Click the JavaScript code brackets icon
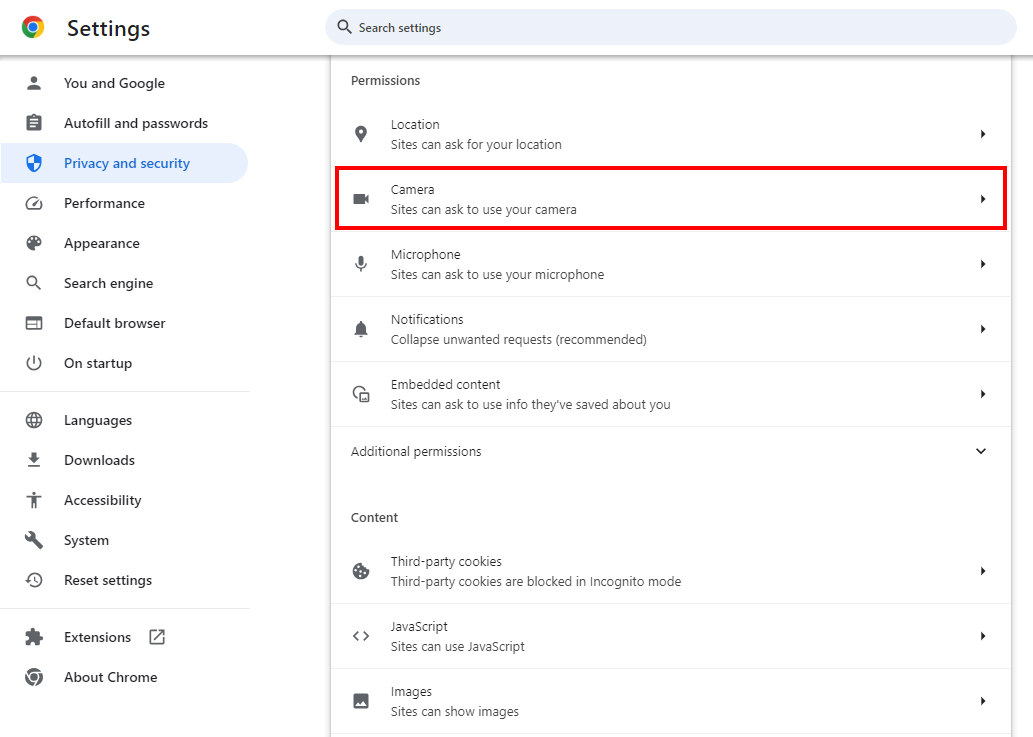1033x737 pixels. click(361, 636)
